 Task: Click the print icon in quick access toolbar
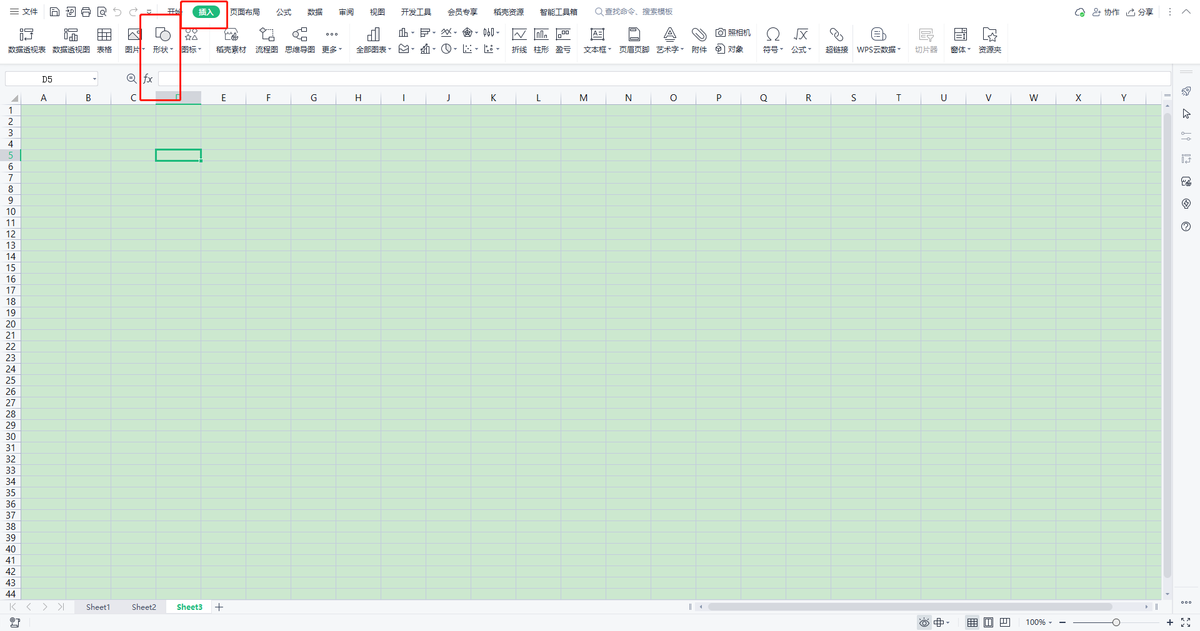point(86,12)
